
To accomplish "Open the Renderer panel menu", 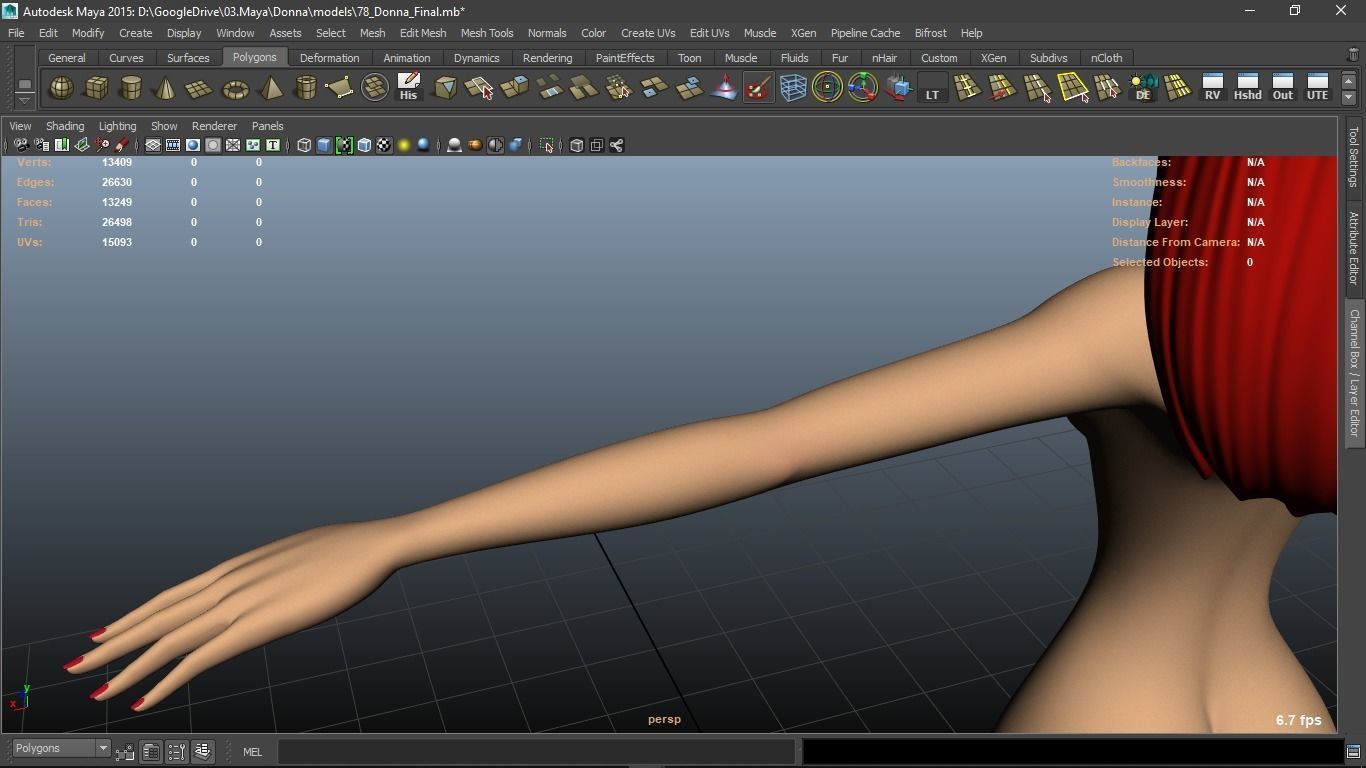I will point(214,126).
